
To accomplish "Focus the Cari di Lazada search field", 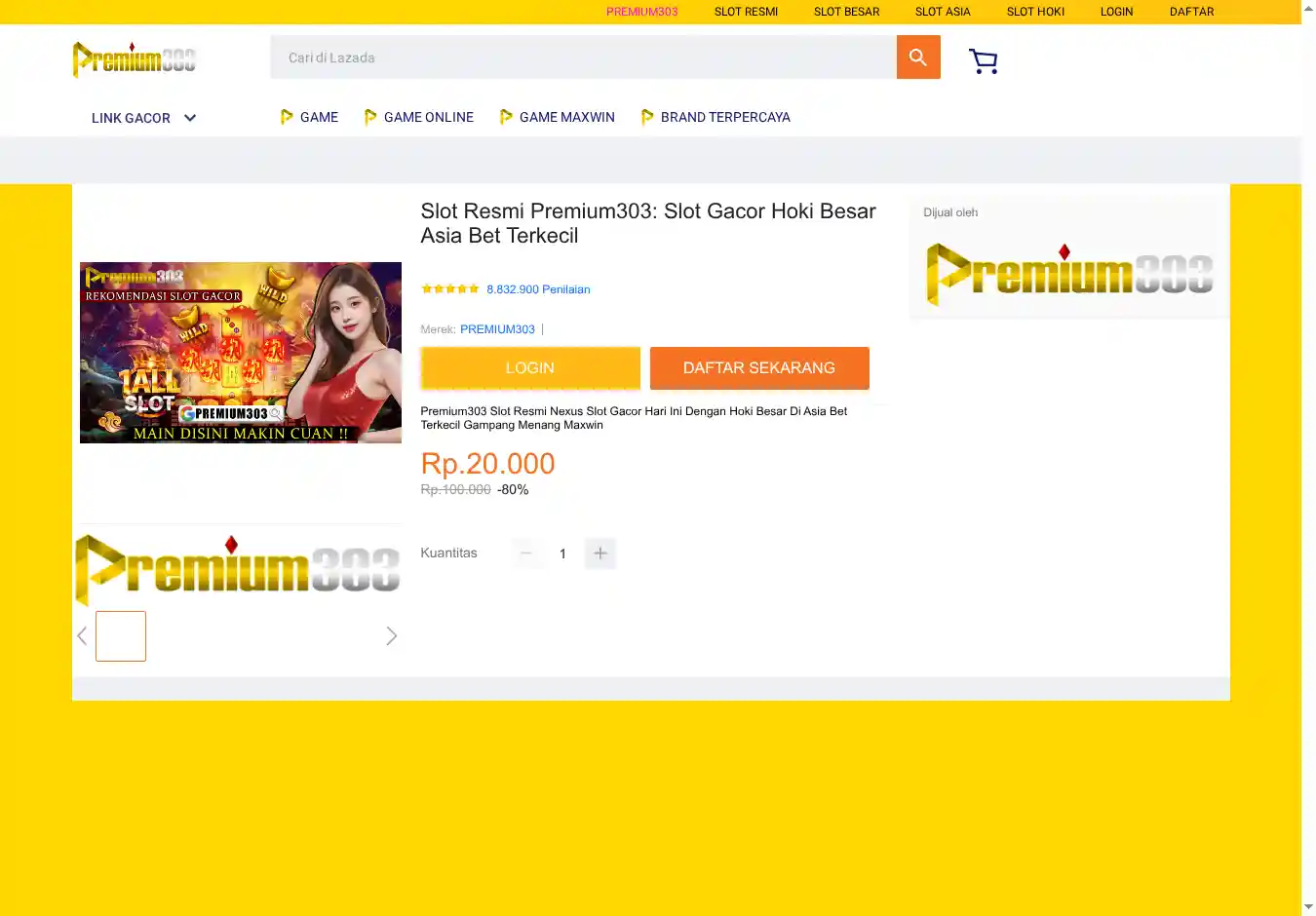I will (x=583, y=57).
